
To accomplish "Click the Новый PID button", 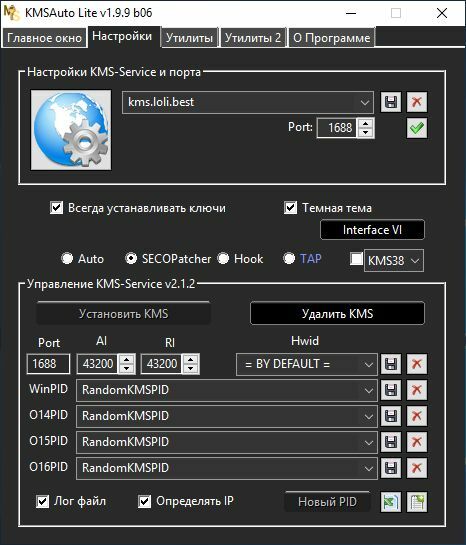I will [327, 502].
